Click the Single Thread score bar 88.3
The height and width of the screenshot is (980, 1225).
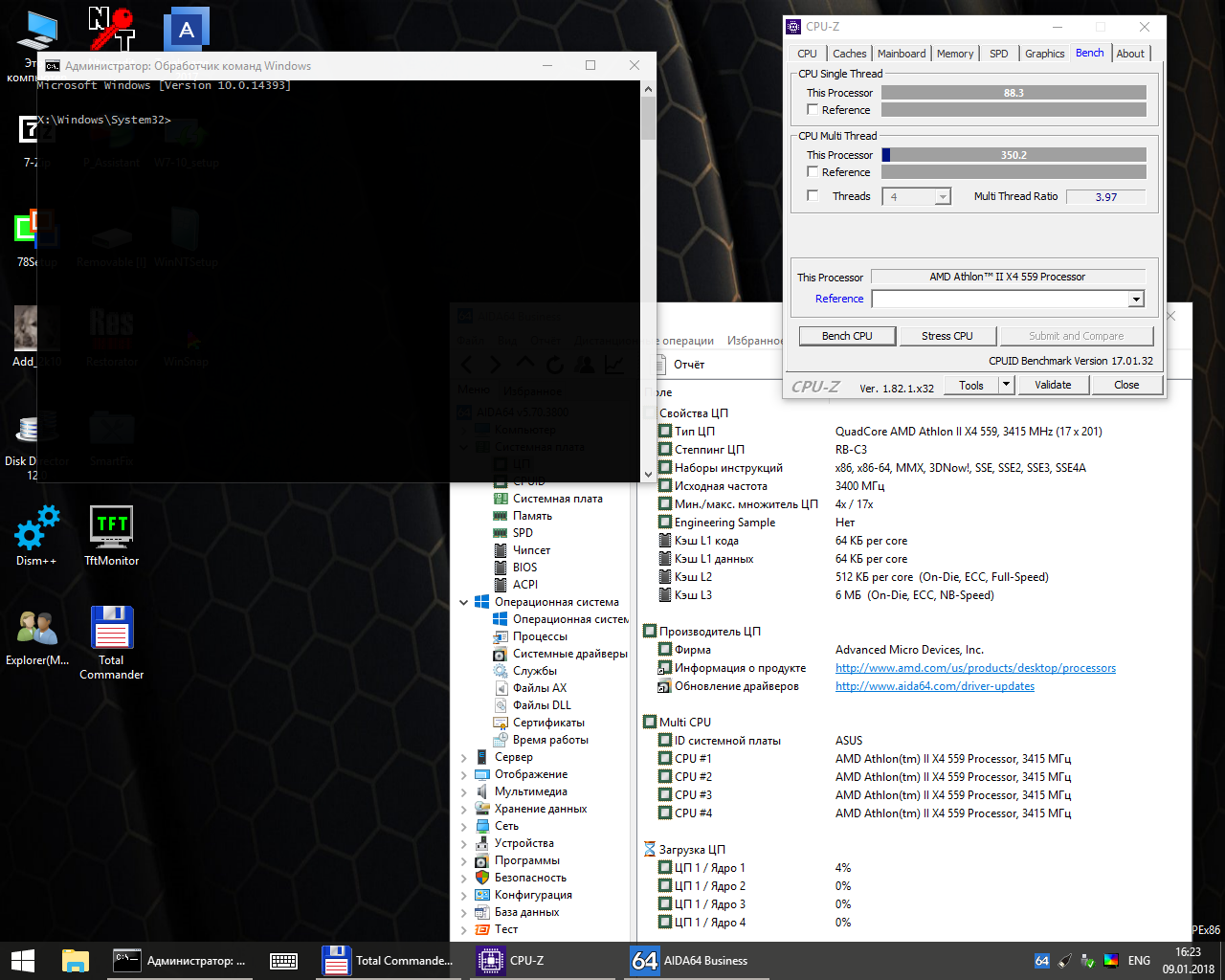coord(1013,93)
